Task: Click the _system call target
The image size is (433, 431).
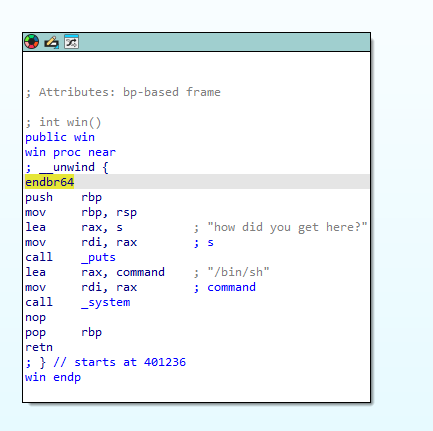Action: click(x=106, y=302)
